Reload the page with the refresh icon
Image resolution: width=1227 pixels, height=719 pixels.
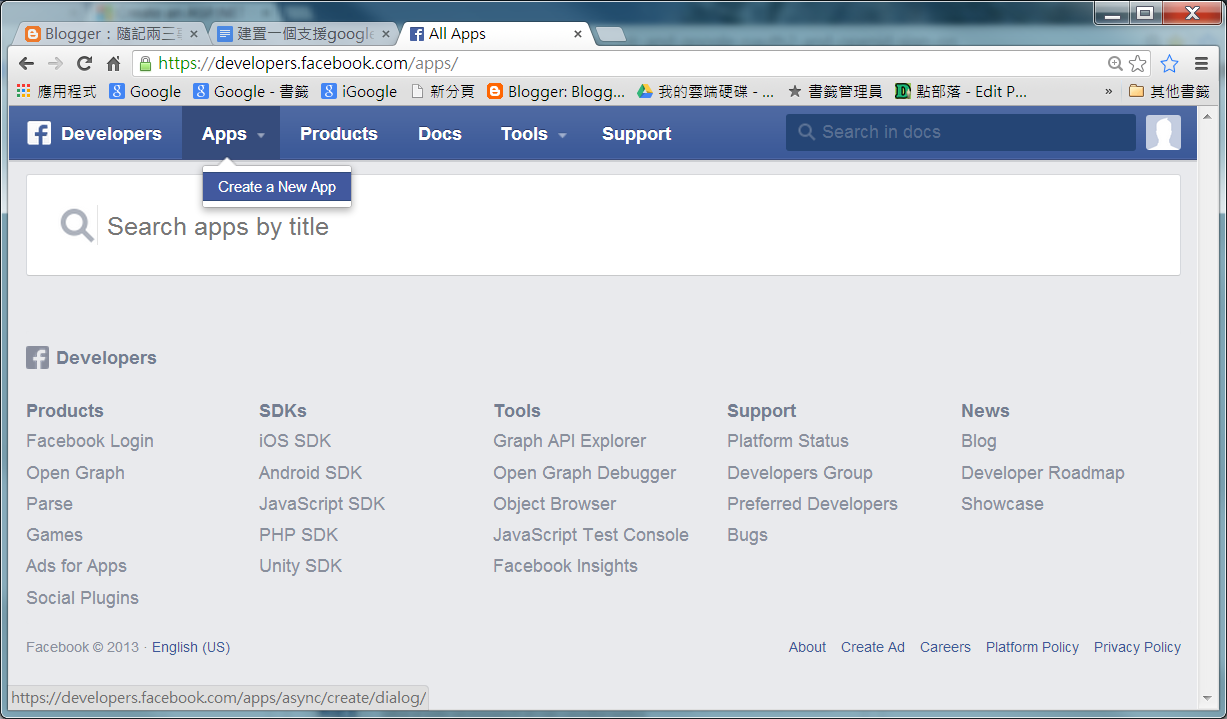pyautogui.click(x=84, y=63)
